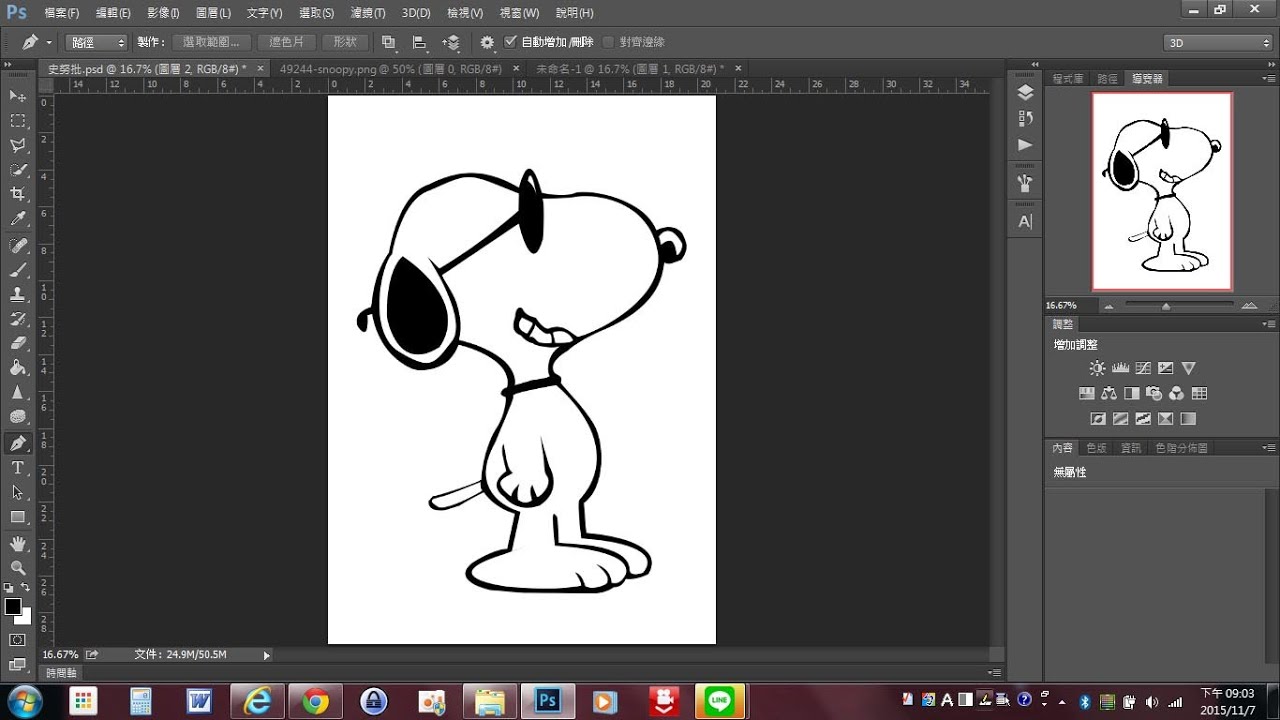
Task: Select the Rectangular Marquee tool
Action: tap(18, 121)
